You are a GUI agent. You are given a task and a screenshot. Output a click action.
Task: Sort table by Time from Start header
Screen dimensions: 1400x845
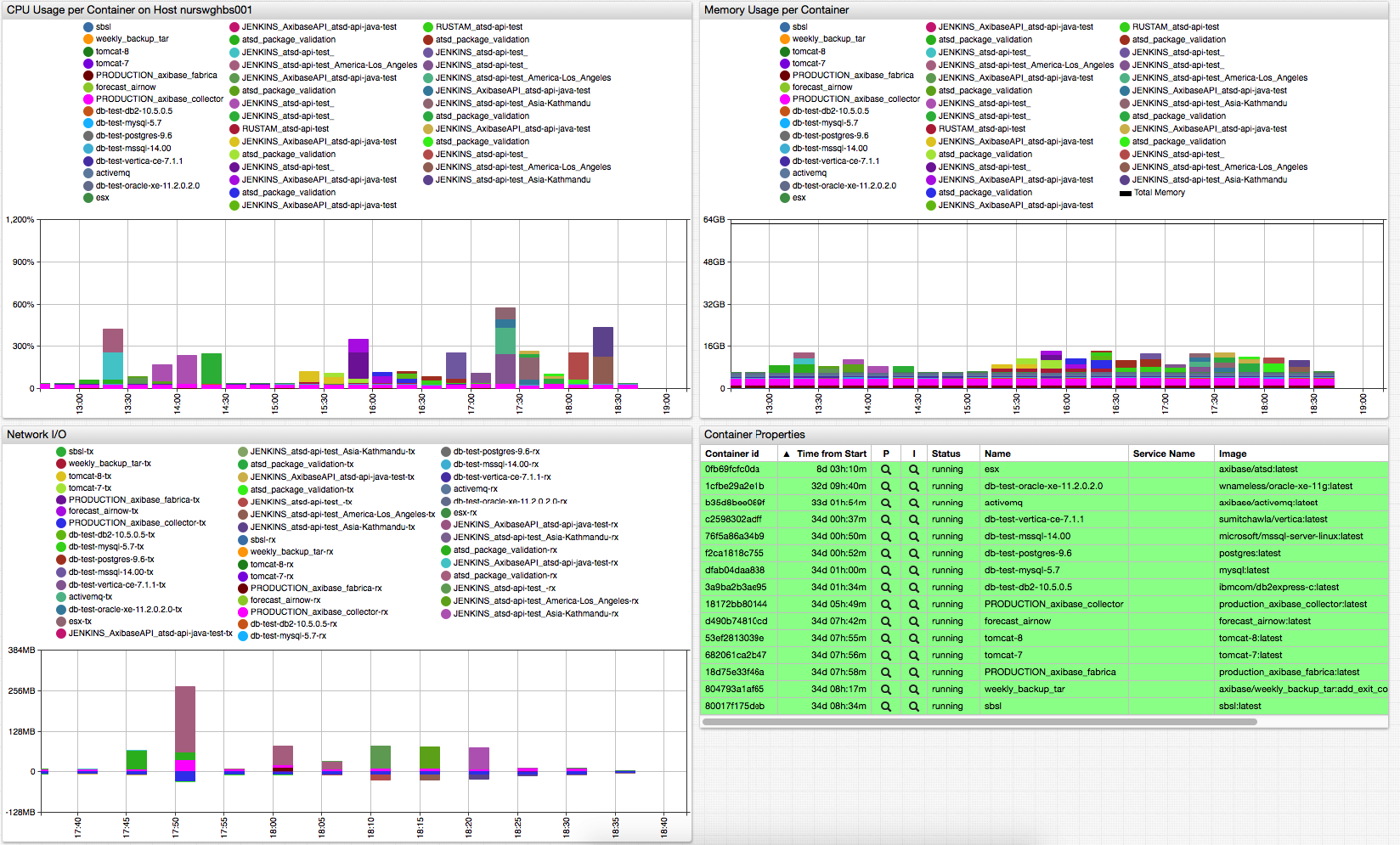(832, 453)
